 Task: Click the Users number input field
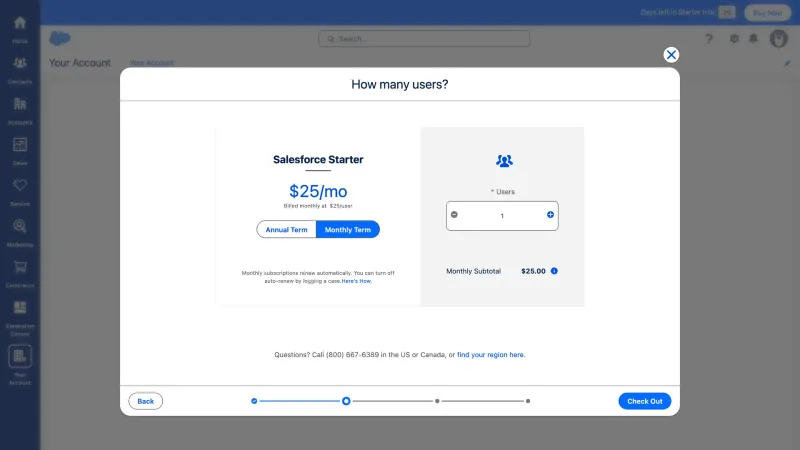click(502, 216)
